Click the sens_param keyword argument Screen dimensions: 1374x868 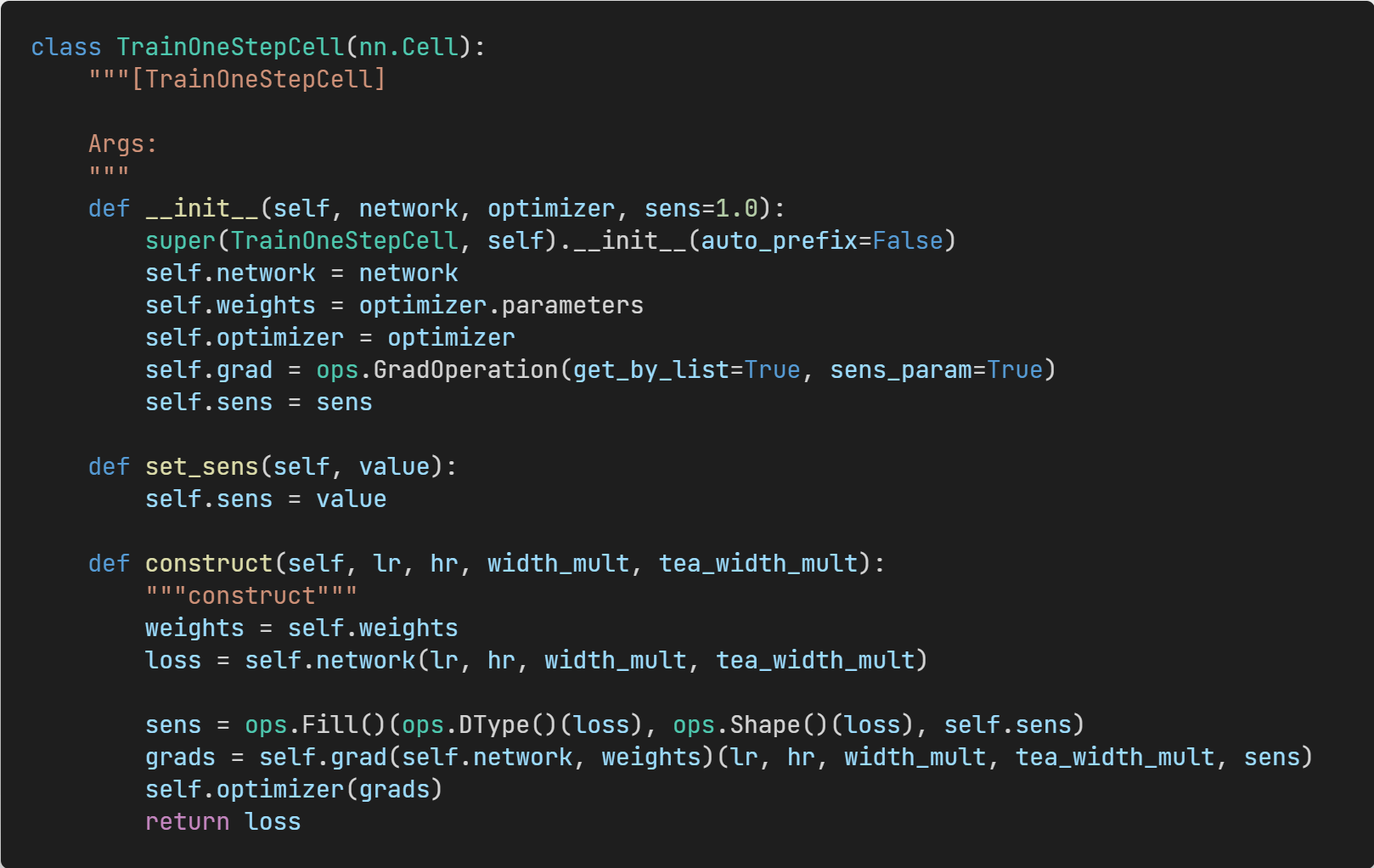point(901,369)
